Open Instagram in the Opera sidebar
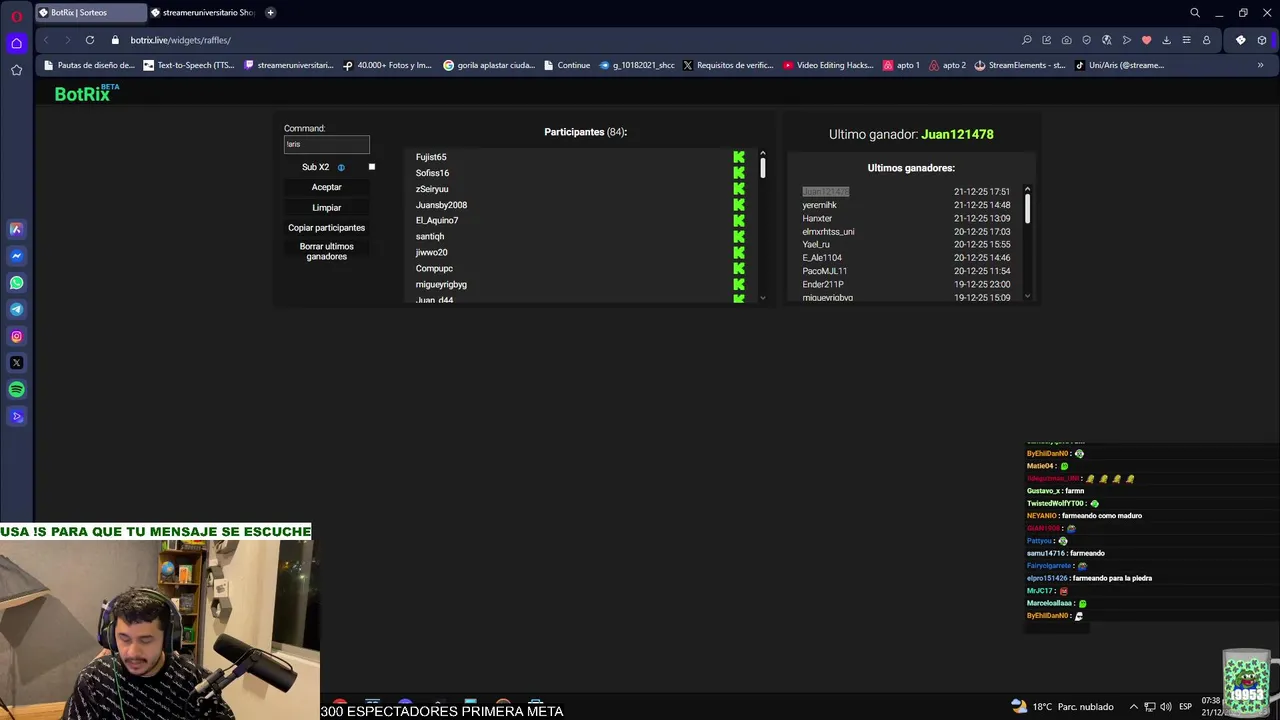Viewport: 1280px width, 720px height. tap(16, 336)
